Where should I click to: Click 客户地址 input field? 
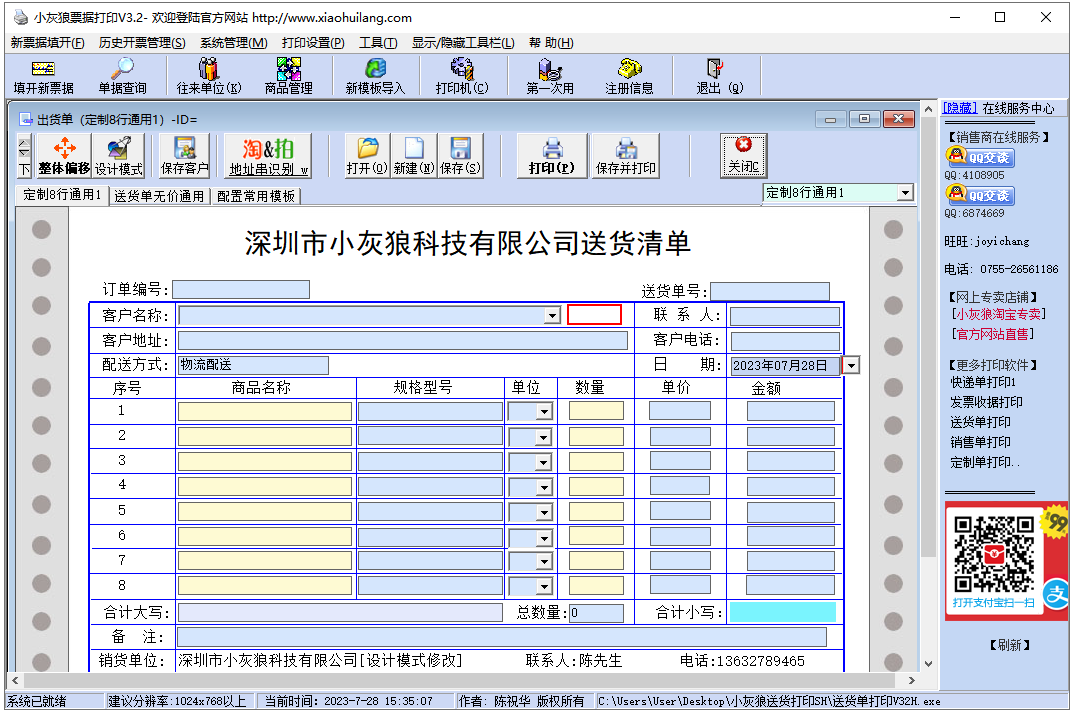(402, 341)
